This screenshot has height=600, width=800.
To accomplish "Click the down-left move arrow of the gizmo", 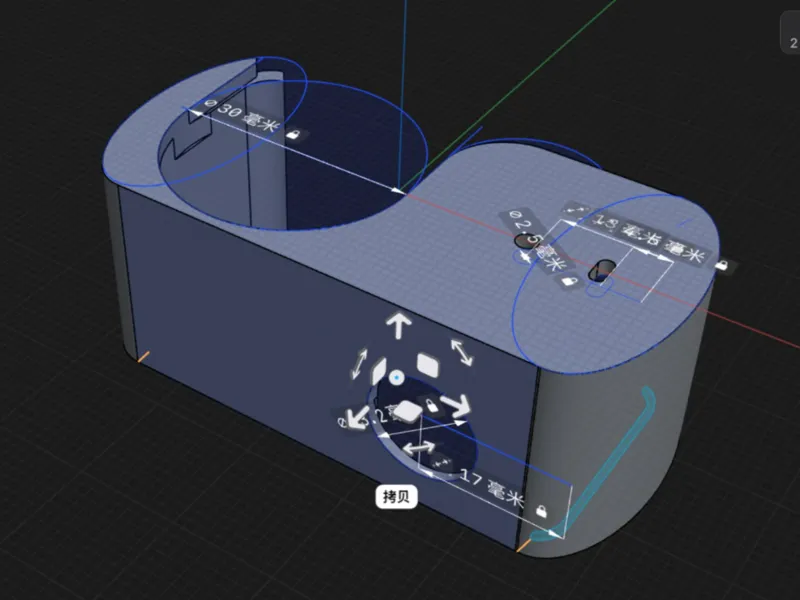I will [357, 417].
